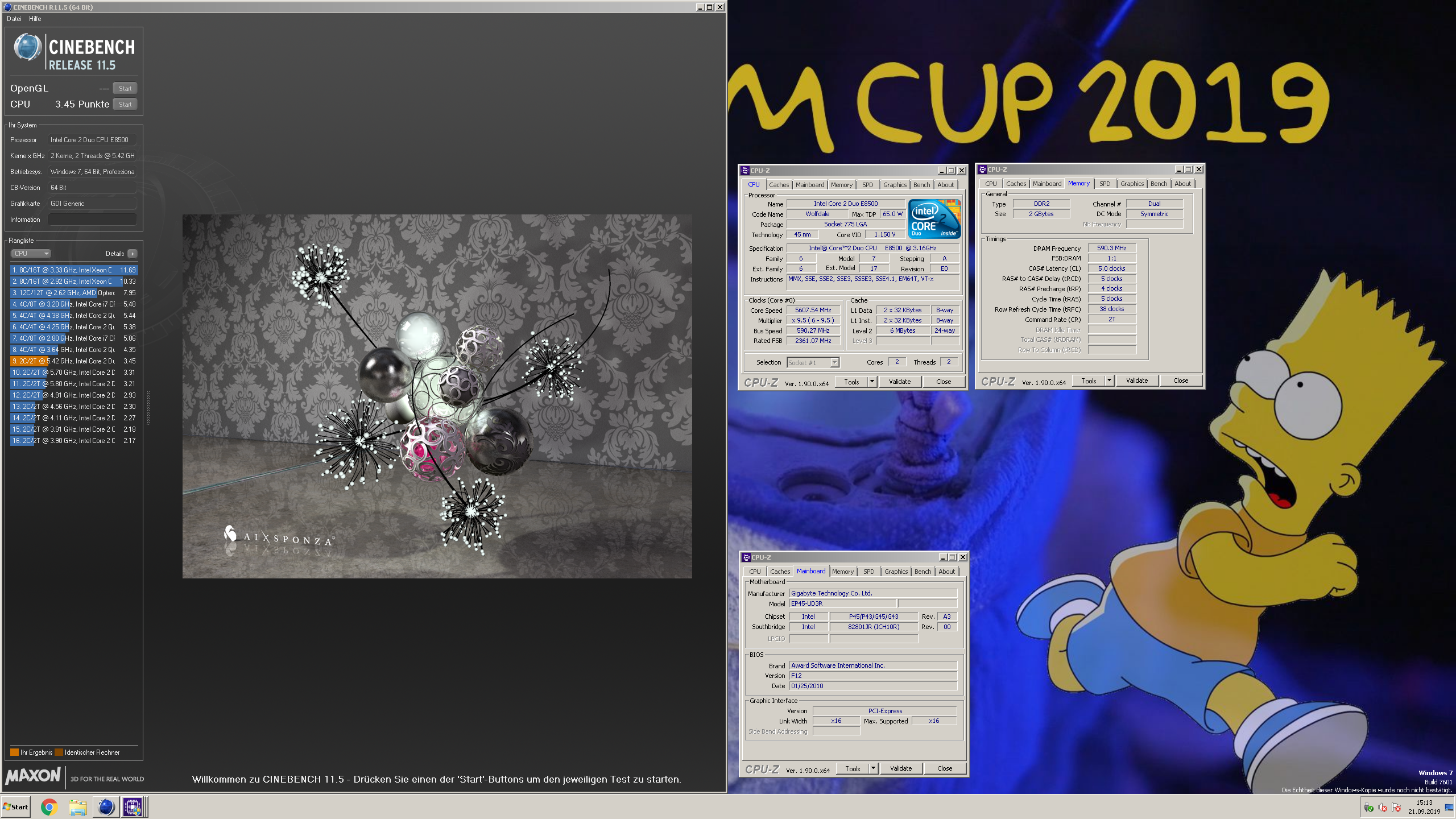Click the rendered scene image
This screenshot has height=819, width=1456.
(437, 396)
